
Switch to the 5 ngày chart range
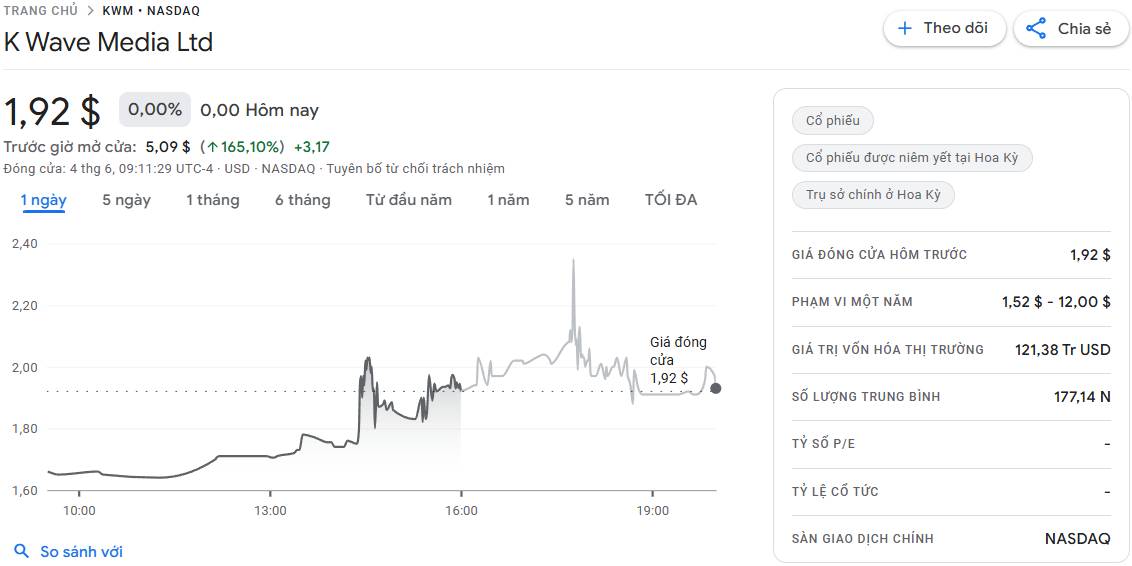[x=126, y=200]
